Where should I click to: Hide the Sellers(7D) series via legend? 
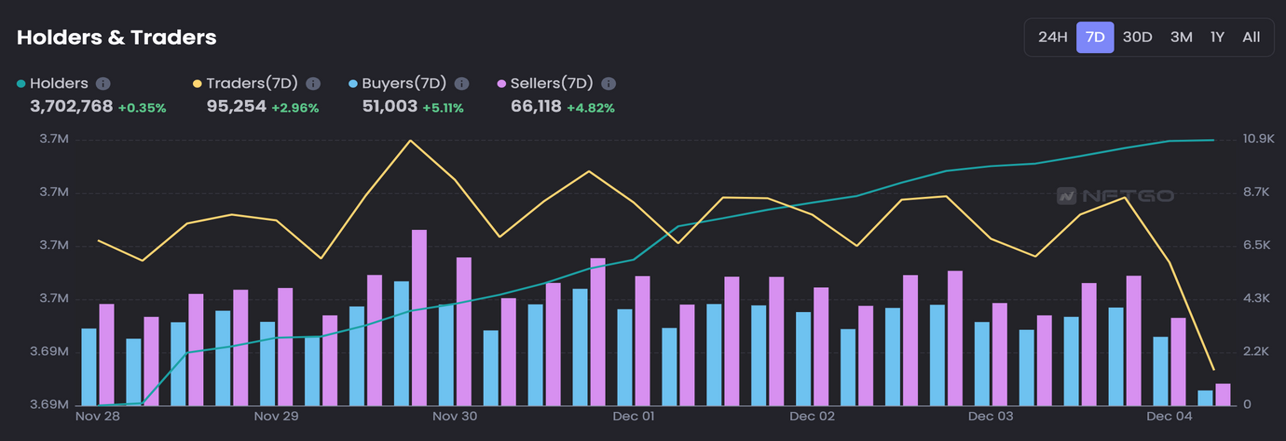tap(551, 84)
